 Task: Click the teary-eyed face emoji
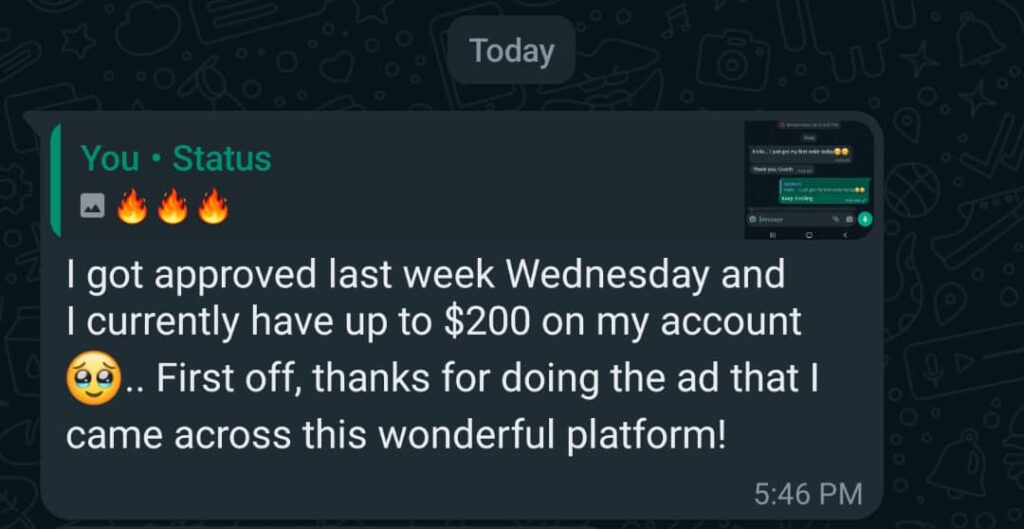point(93,381)
